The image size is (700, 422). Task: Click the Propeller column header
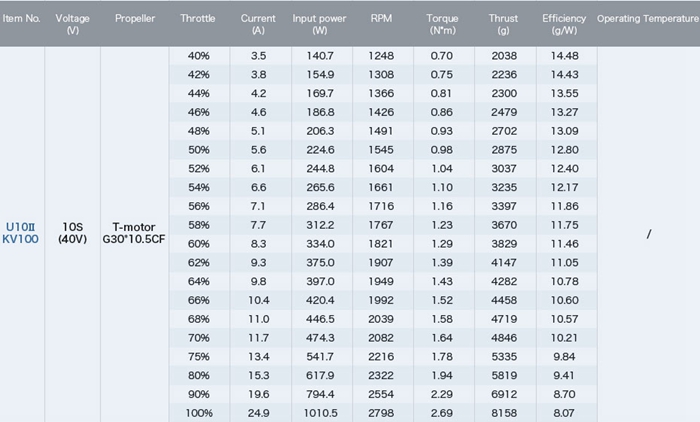(x=135, y=19)
